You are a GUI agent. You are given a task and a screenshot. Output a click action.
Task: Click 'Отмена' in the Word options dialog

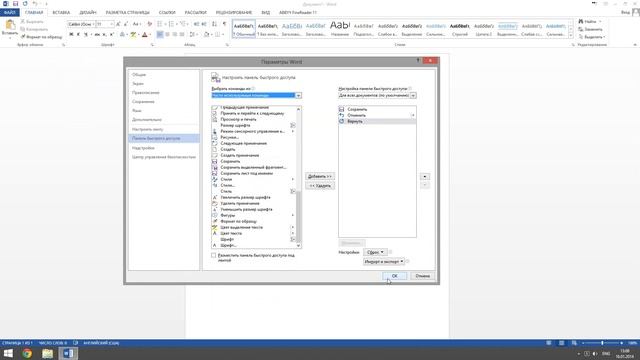tap(422, 276)
